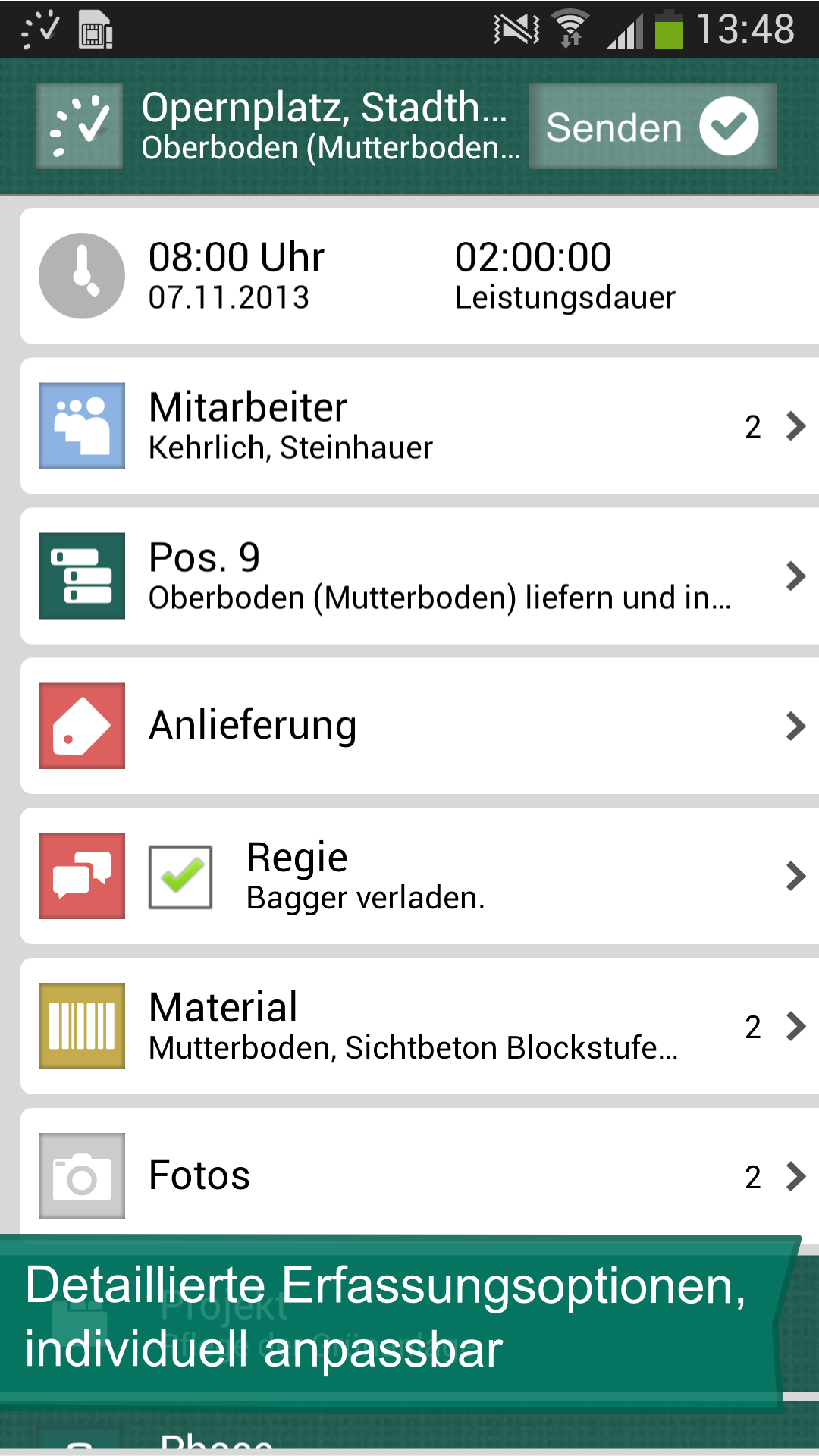This screenshot has width=819, height=1456.
Task: Click the red Regie chat bubbles icon
Action: [x=82, y=876]
